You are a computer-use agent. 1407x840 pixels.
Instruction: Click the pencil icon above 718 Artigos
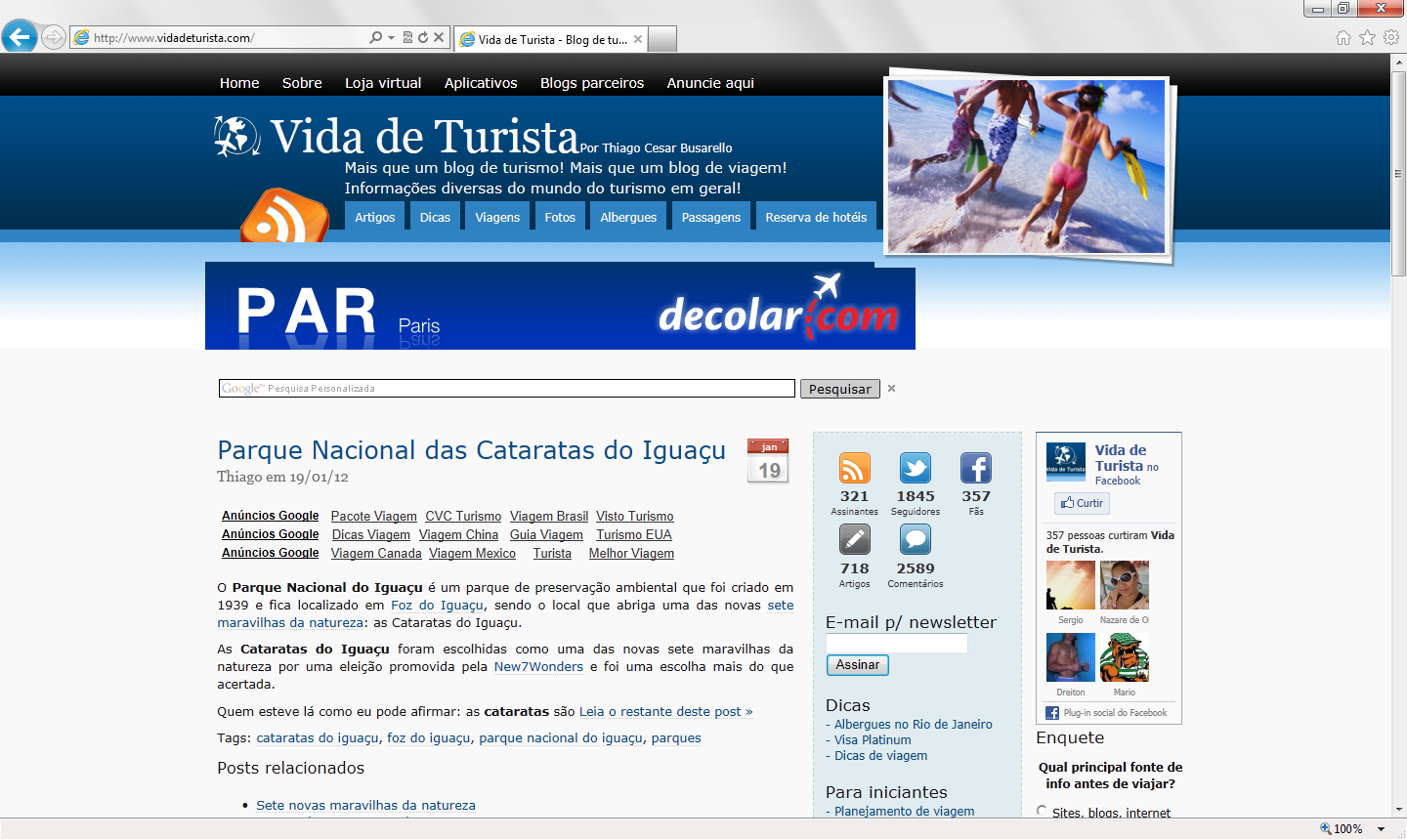point(854,539)
